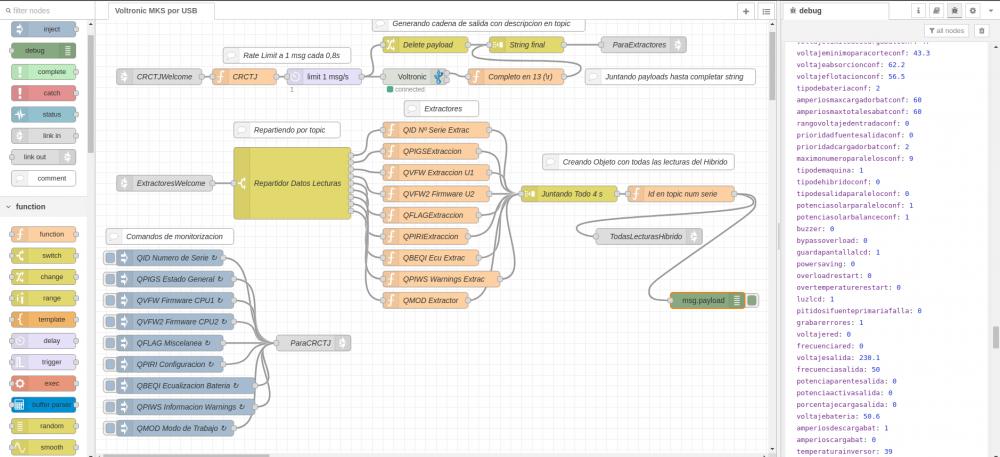Image resolution: width=1000 pixels, height=457 pixels.
Task: Add a new flow with plus button
Action: [x=746, y=11]
